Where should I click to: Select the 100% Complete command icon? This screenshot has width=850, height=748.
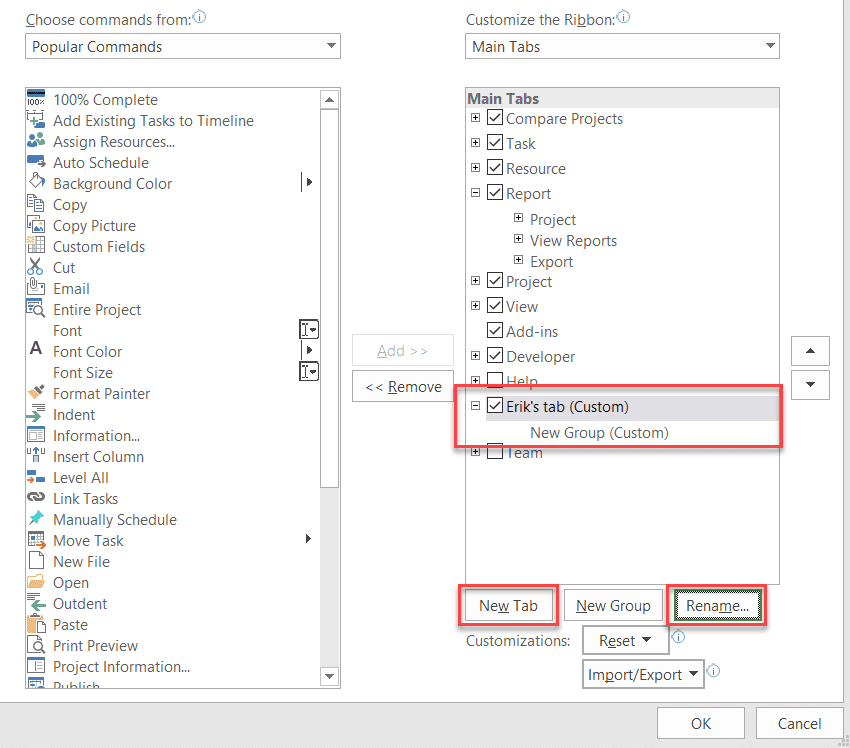tap(36, 99)
